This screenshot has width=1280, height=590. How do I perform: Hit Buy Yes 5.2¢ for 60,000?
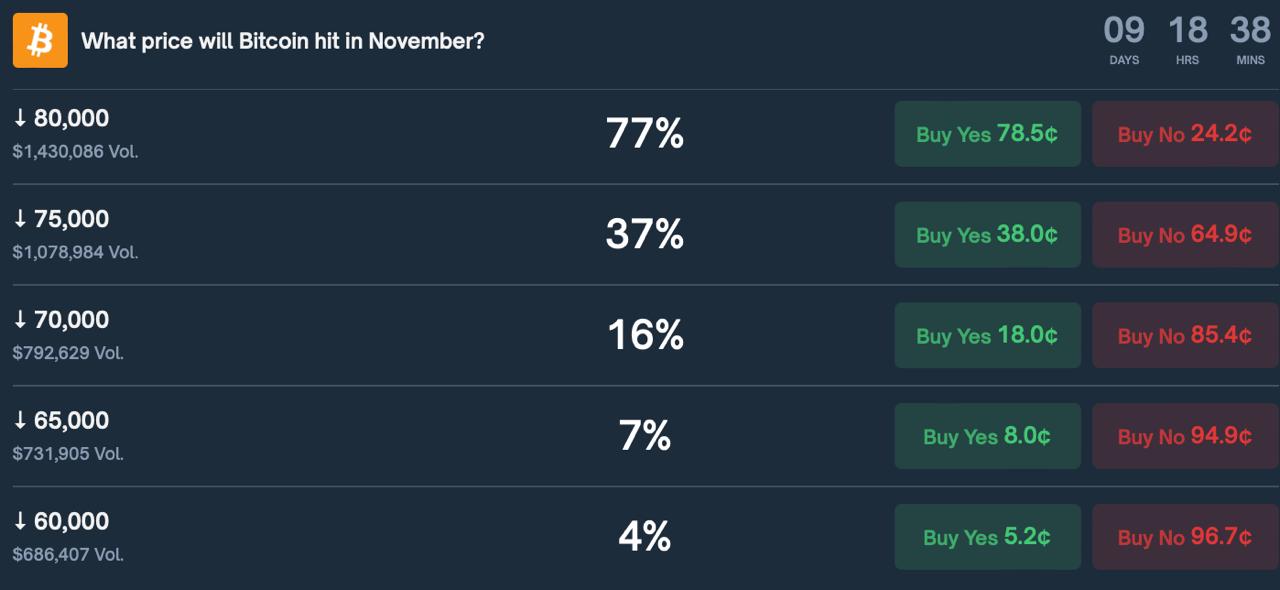[x=987, y=537]
